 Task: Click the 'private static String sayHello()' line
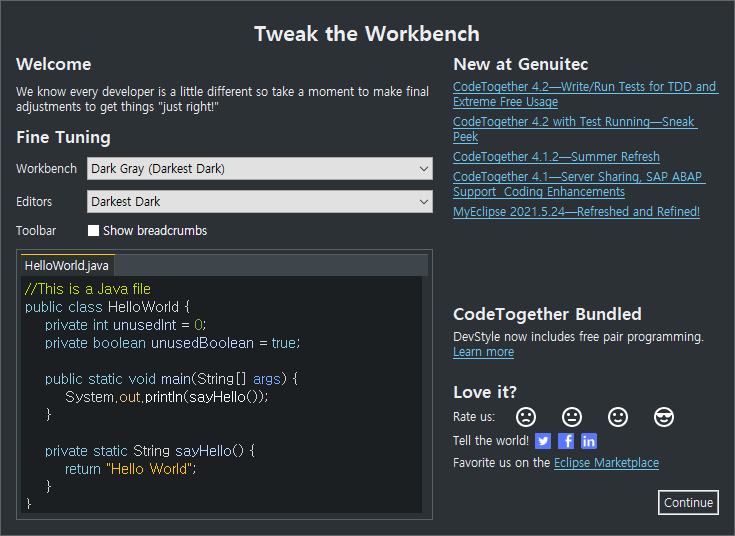[x=150, y=451]
